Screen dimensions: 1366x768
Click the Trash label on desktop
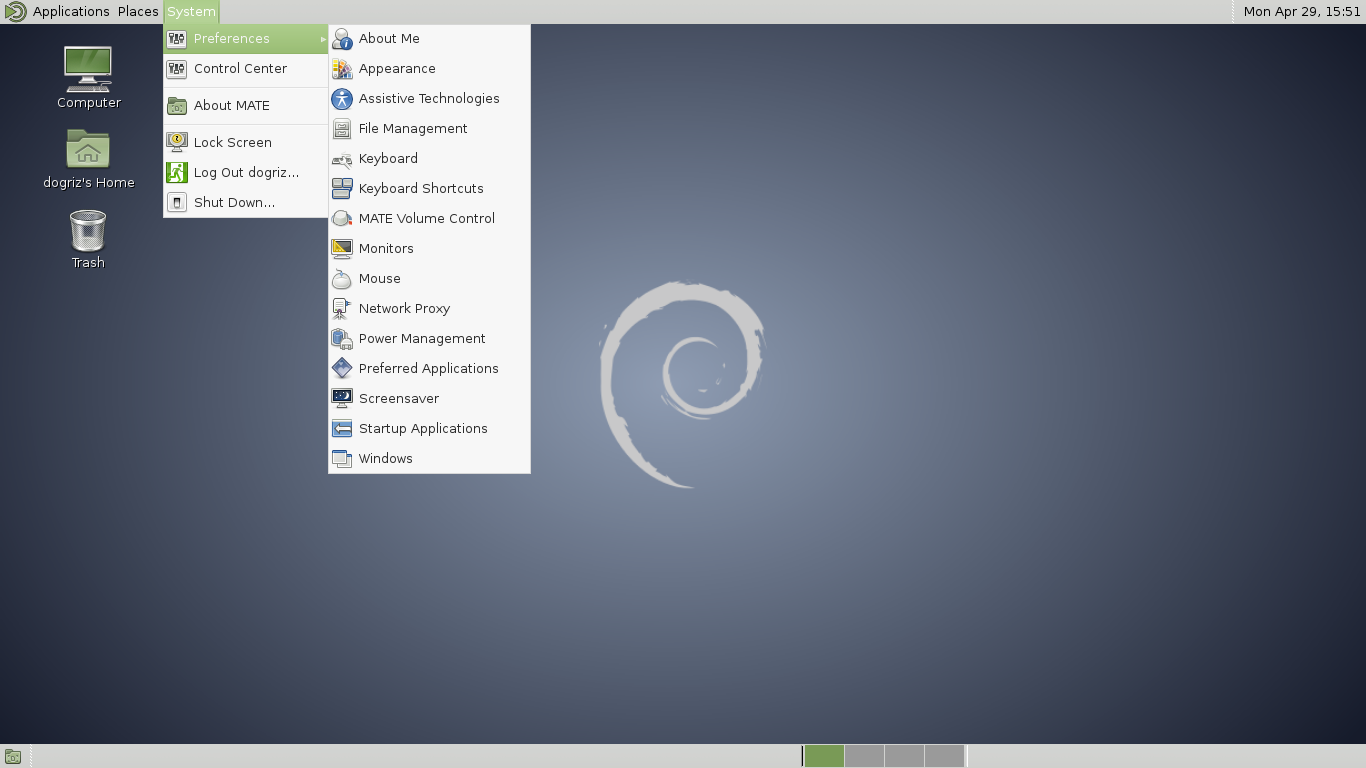pos(88,263)
